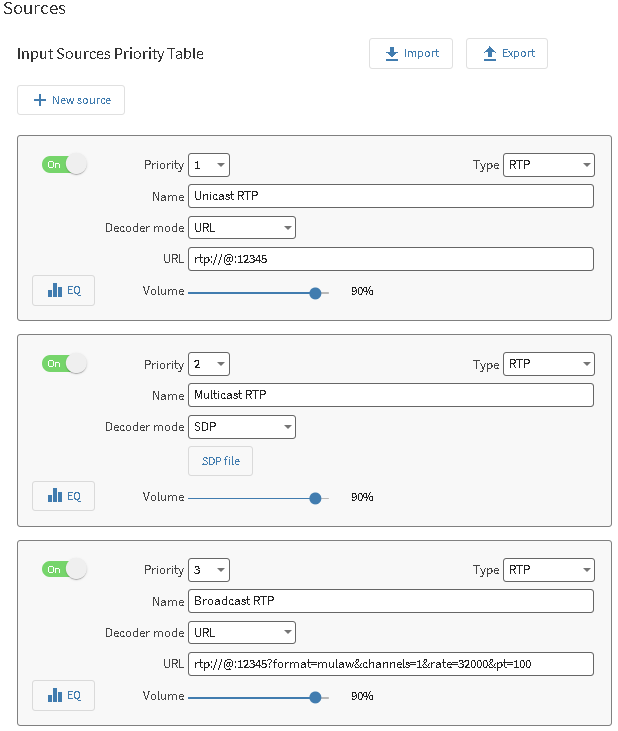
Task: Disable the Multicast RTP source switch
Action: [64, 364]
